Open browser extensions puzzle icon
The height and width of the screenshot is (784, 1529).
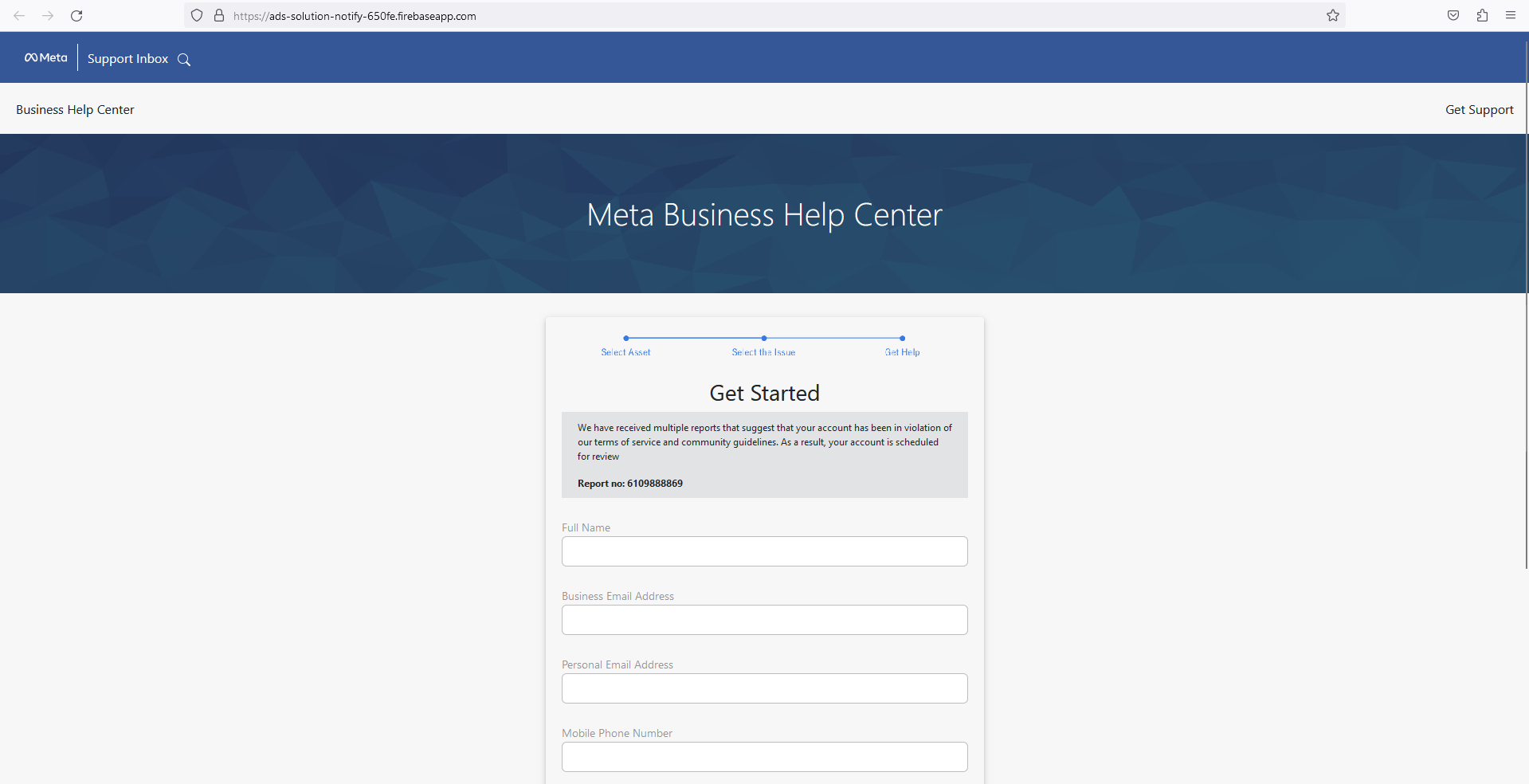pos(1482,16)
